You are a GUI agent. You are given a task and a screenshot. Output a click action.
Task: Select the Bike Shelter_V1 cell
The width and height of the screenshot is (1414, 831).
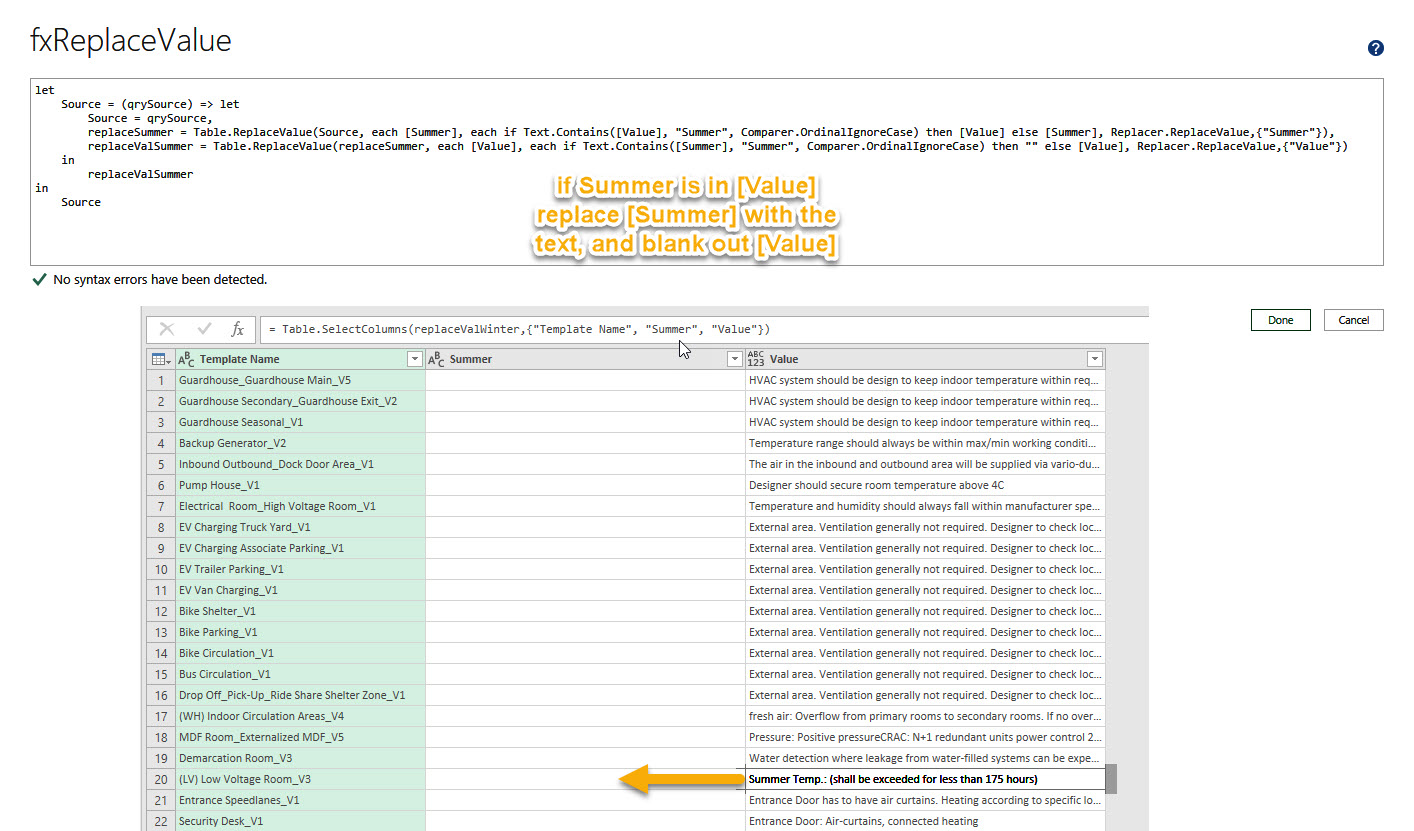pos(300,611)
